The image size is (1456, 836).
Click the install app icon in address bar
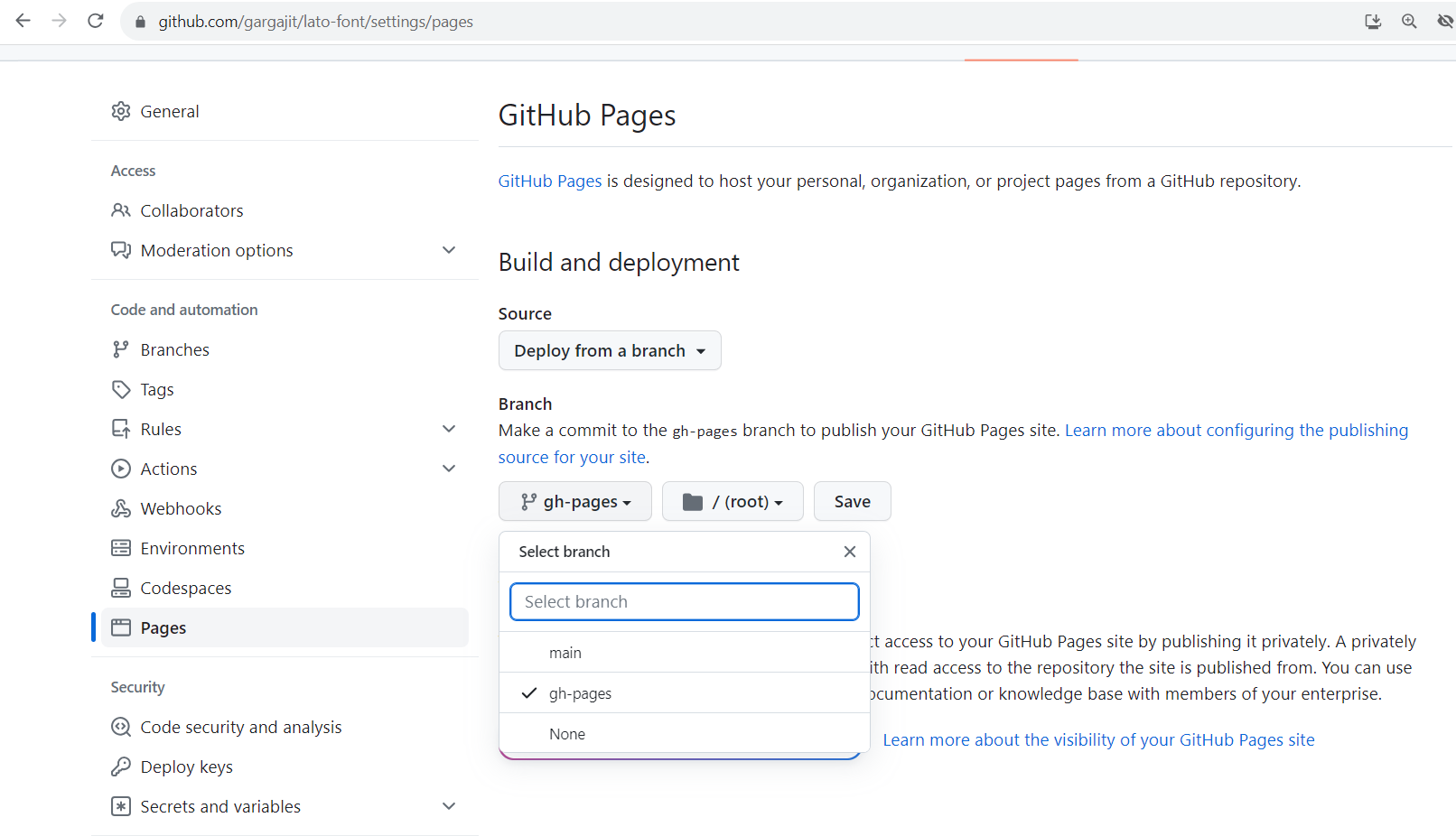(x=1373, y=22)
